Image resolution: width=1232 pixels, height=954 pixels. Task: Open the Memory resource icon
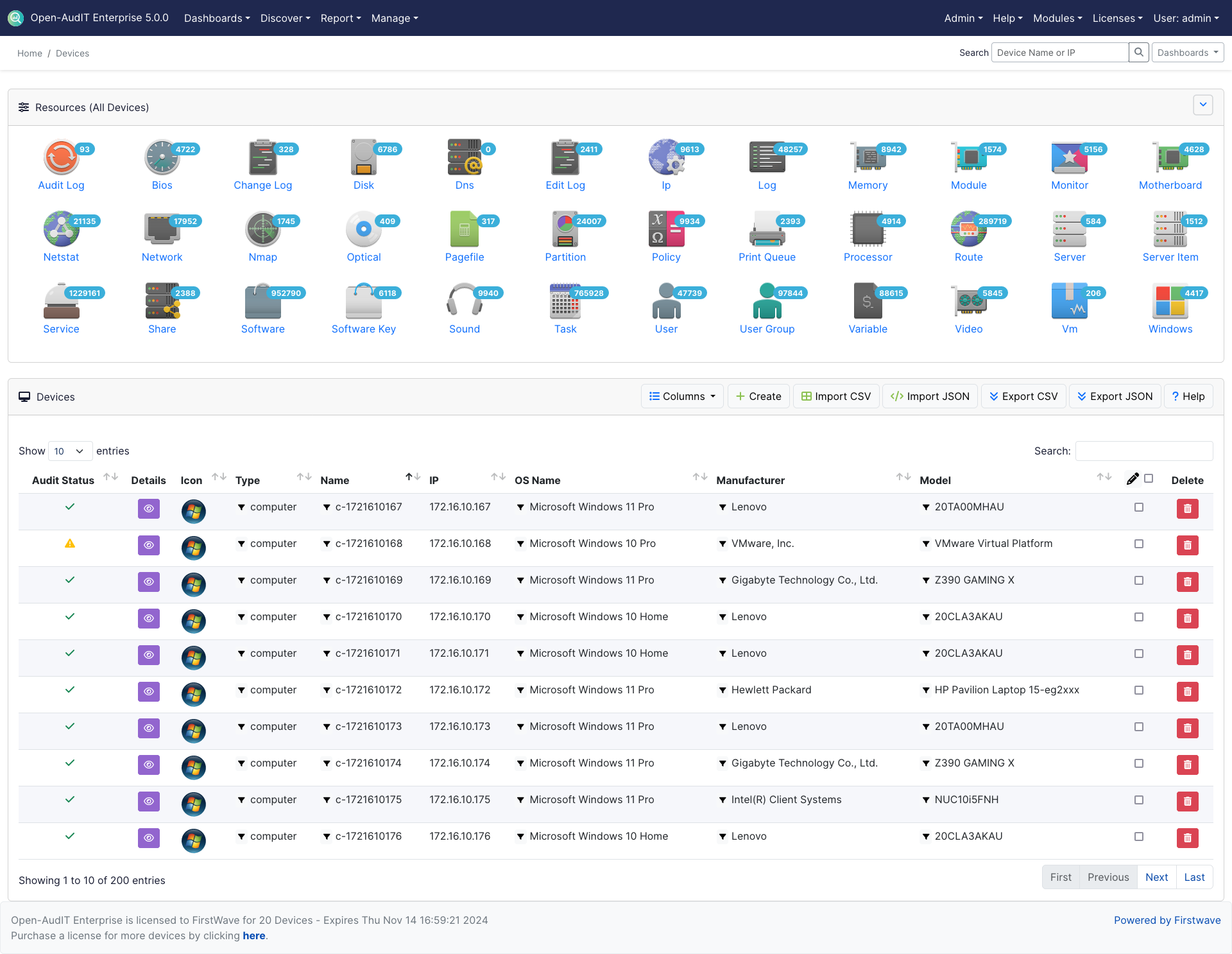click(868, 157)
